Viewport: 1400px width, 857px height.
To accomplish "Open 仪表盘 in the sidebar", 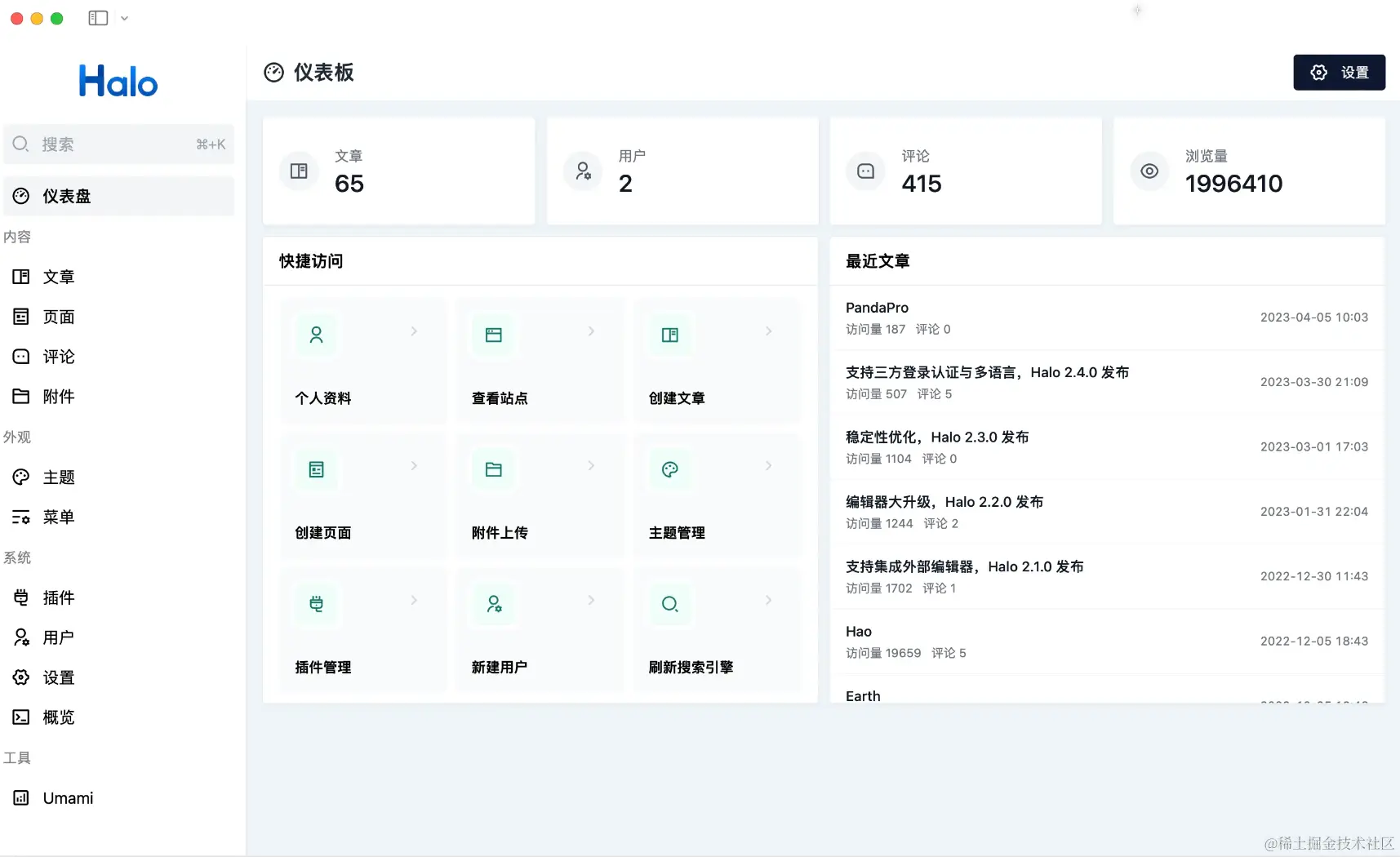I will coord(118,196).
